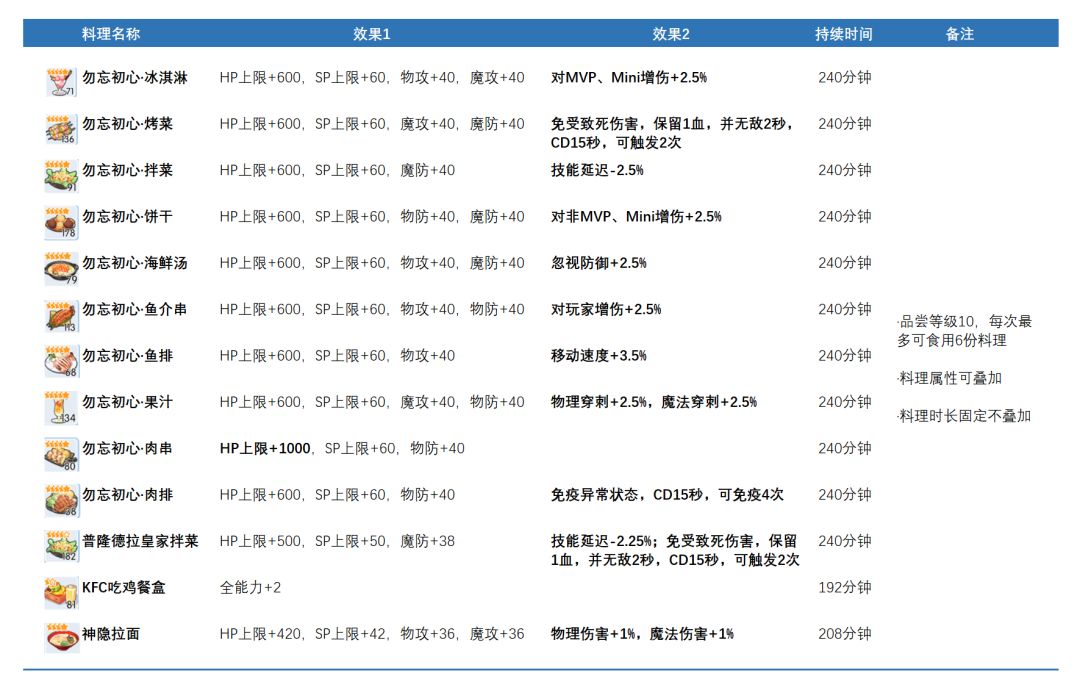The image size is (1080, 690).
Task: Click the bold HP上限+1000 value
Action: click(265, 448)
